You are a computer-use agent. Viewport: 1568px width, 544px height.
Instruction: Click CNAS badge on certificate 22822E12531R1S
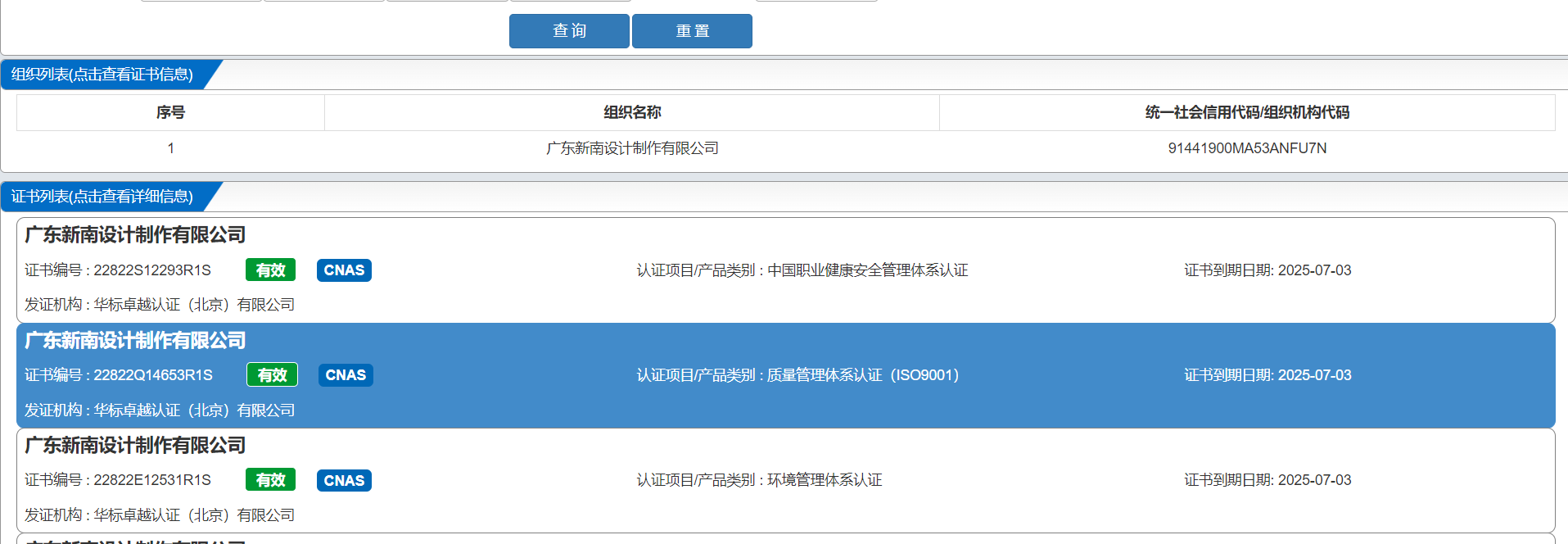tap(344, 480)
